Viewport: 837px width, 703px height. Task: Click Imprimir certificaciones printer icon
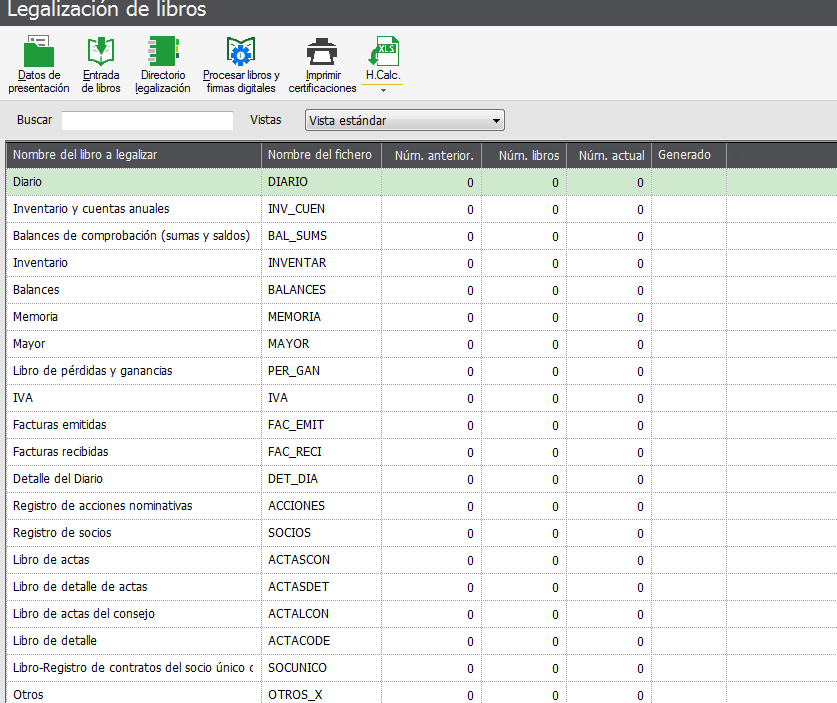(322, 51)
